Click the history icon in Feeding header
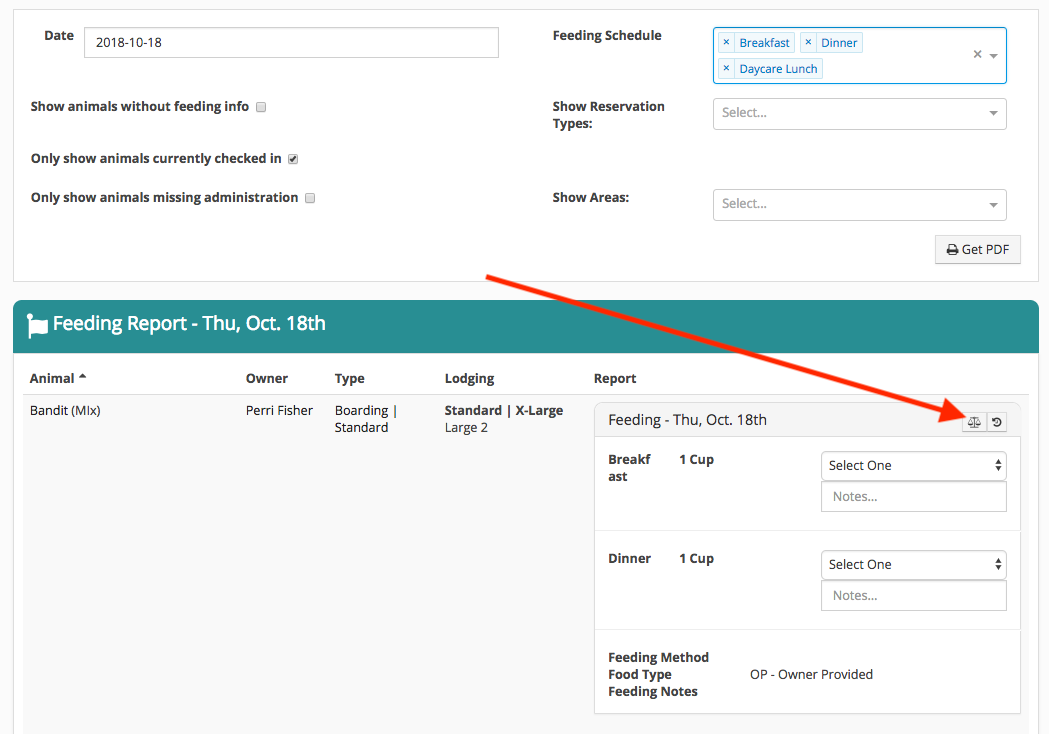Image resolution: width=1049 pixels, height=734 pixels. [997, 422]
